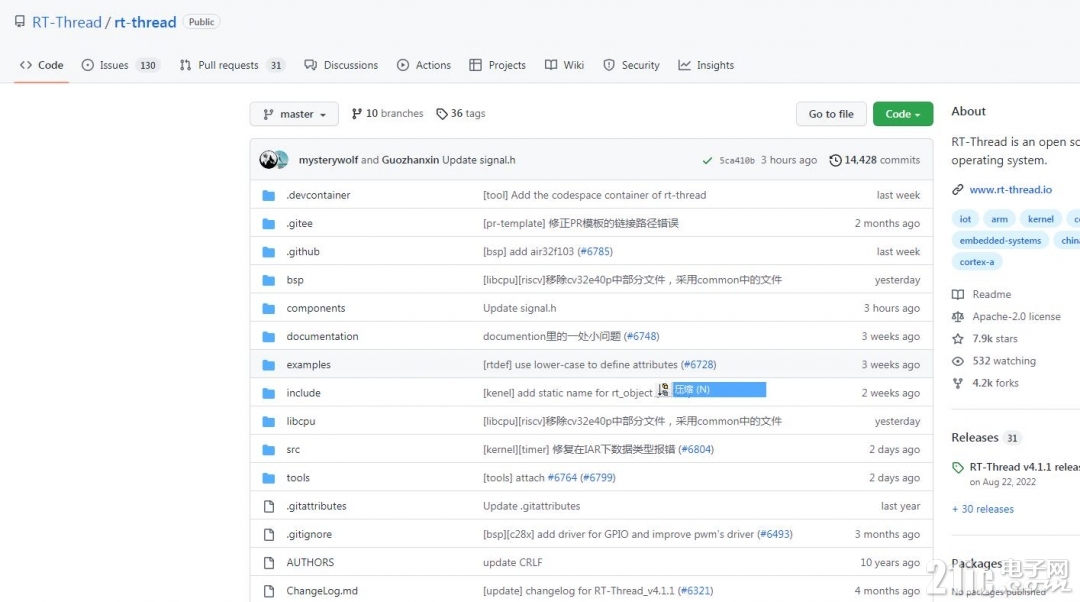
Task: Click the documentation folder icon
Action: click(269, 337)
